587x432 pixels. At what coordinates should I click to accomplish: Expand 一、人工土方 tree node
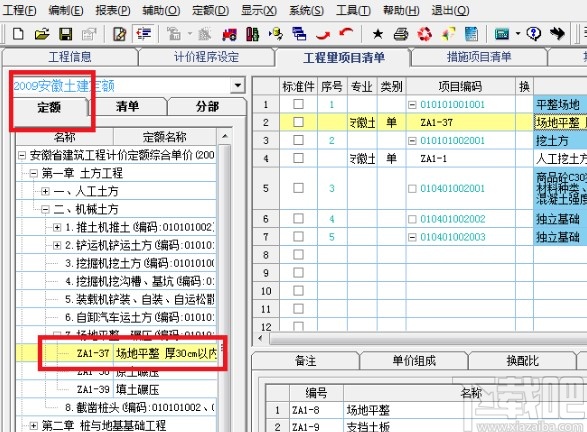45,191
